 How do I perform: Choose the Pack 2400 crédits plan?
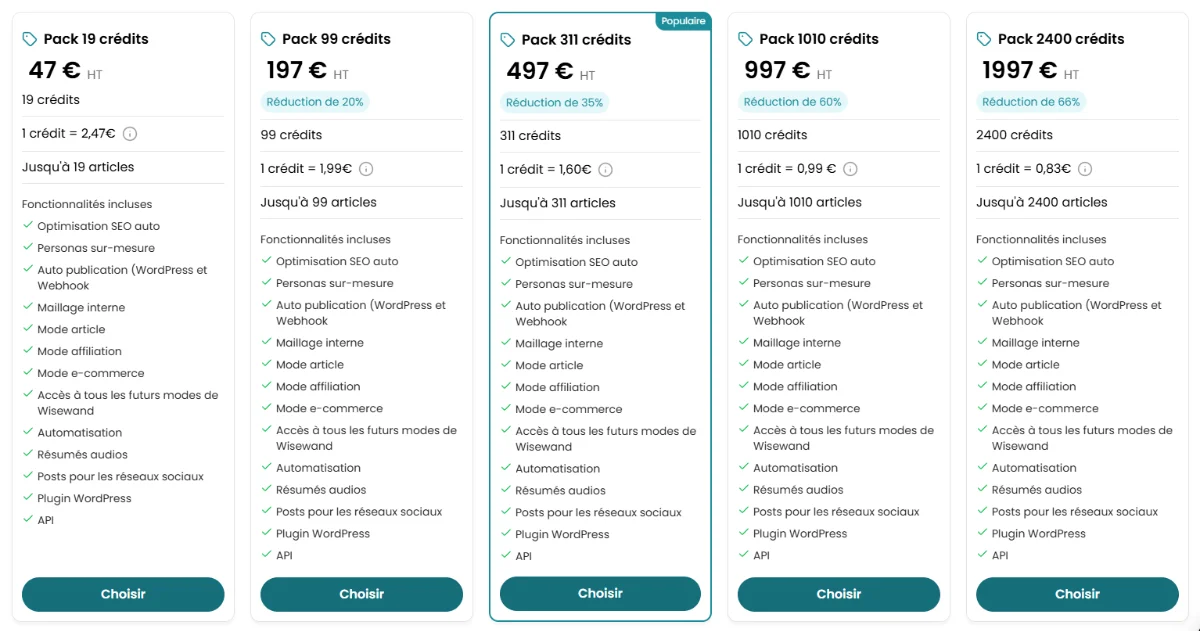tap(1077, 594)
